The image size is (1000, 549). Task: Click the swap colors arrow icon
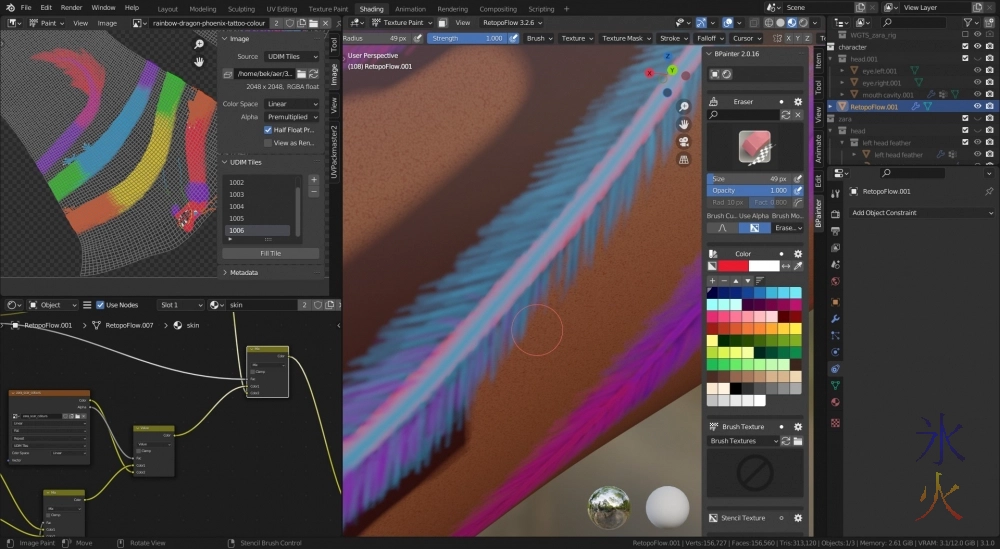pos(785,266)
